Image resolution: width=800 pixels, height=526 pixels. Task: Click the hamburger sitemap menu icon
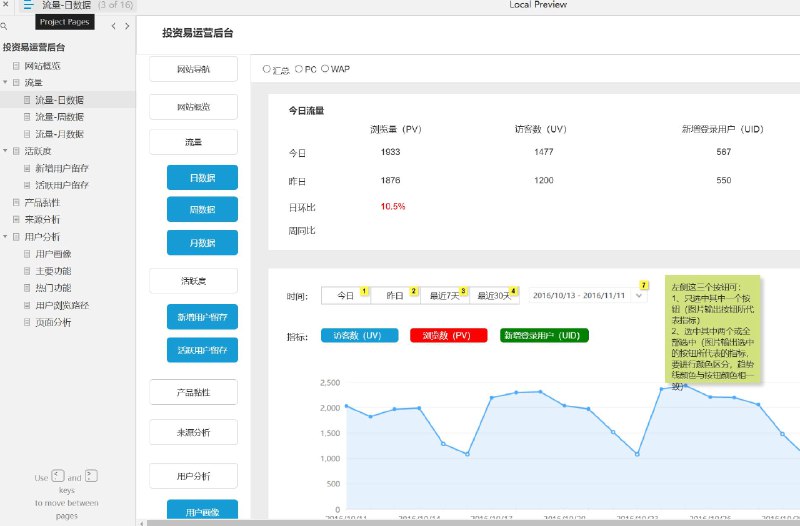pyautogui.click(x=28, y=5)
